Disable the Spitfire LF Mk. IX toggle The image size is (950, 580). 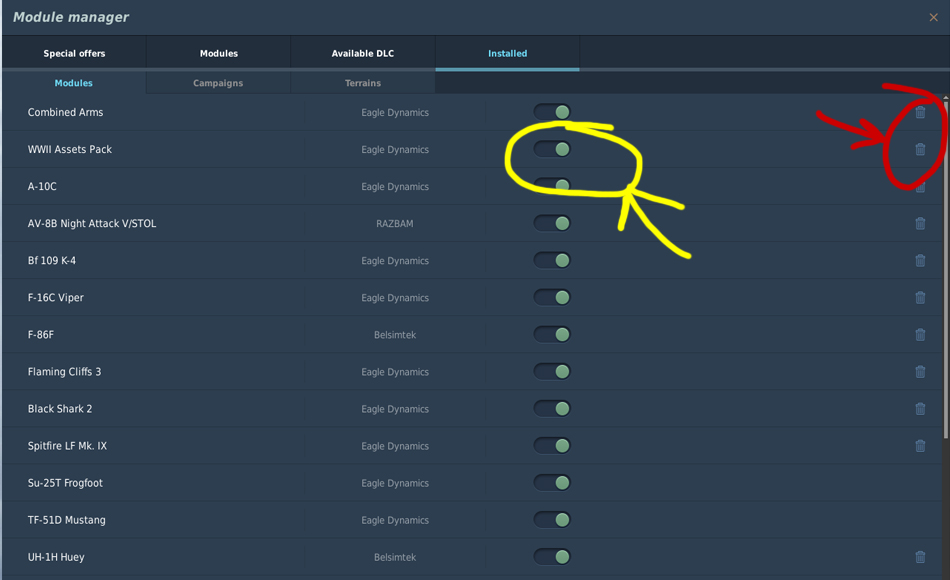click(x=552, y=445)
